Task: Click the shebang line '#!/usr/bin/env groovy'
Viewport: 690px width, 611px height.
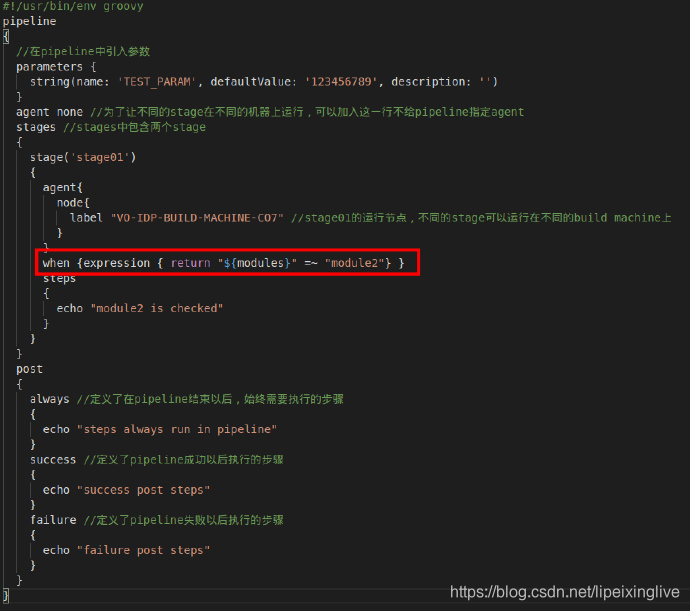Action: [x=73, y=7]
